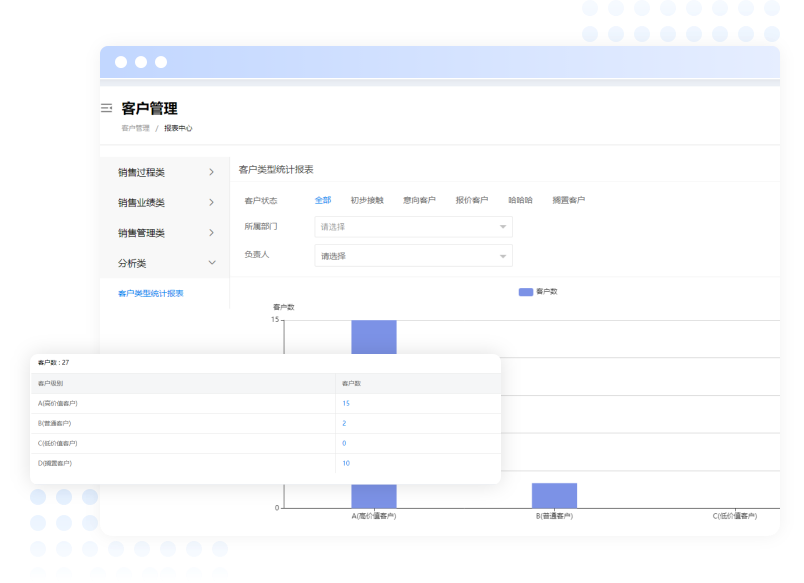804x583 pixels.
Task: Click the B(普通客户) bar in chart
Action: pos(554,495)
